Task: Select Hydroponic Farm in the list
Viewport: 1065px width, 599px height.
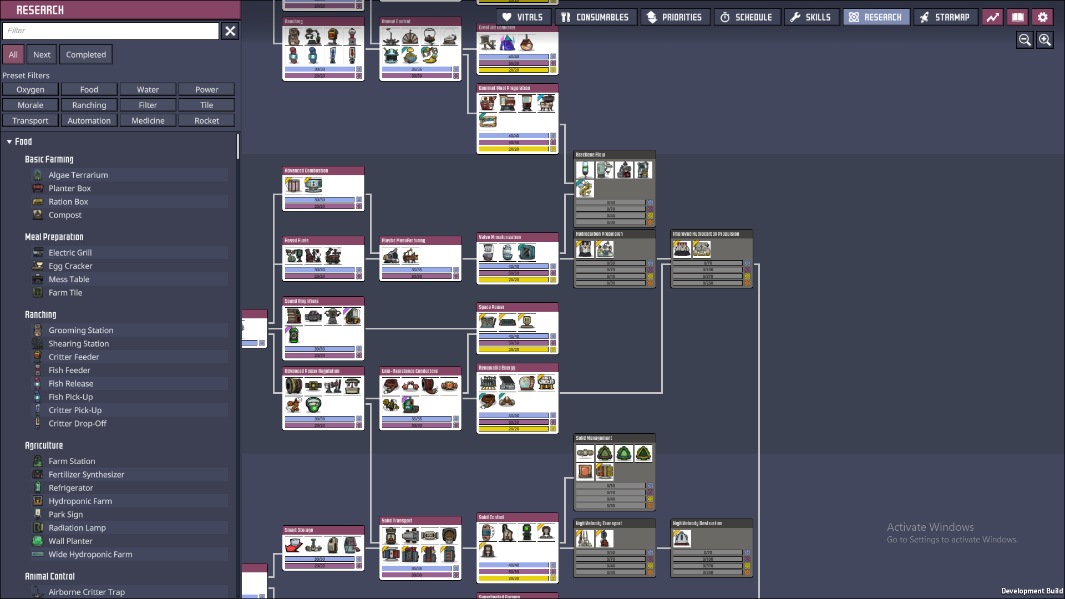Action: (80, 501)
